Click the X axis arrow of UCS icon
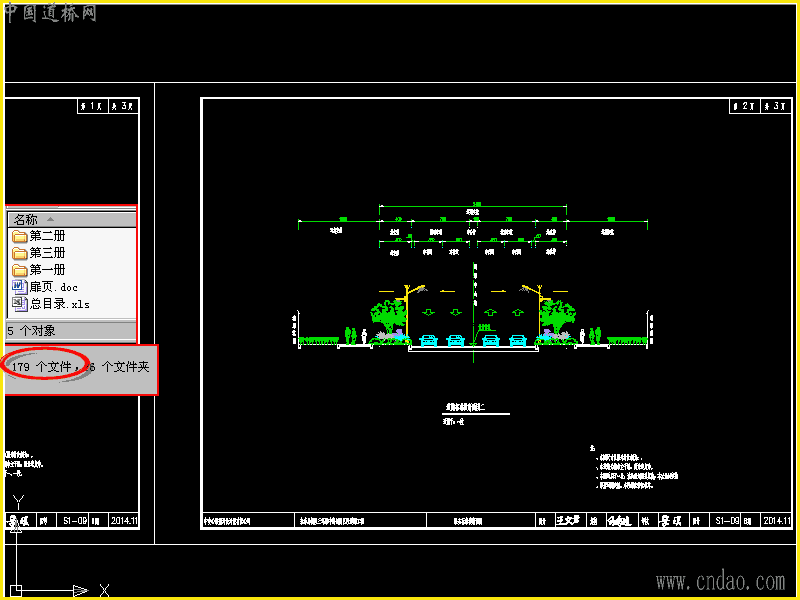 tap(80, 591)
